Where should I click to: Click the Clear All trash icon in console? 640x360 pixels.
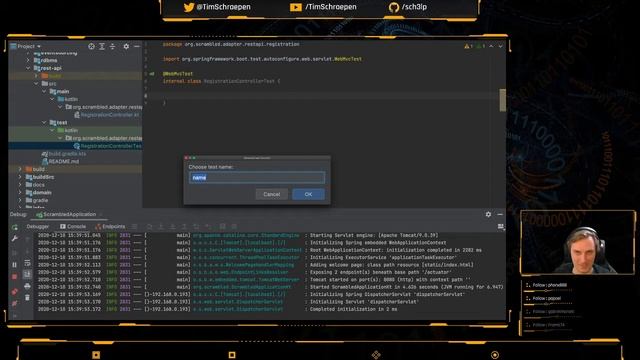[x=27, y=298]
